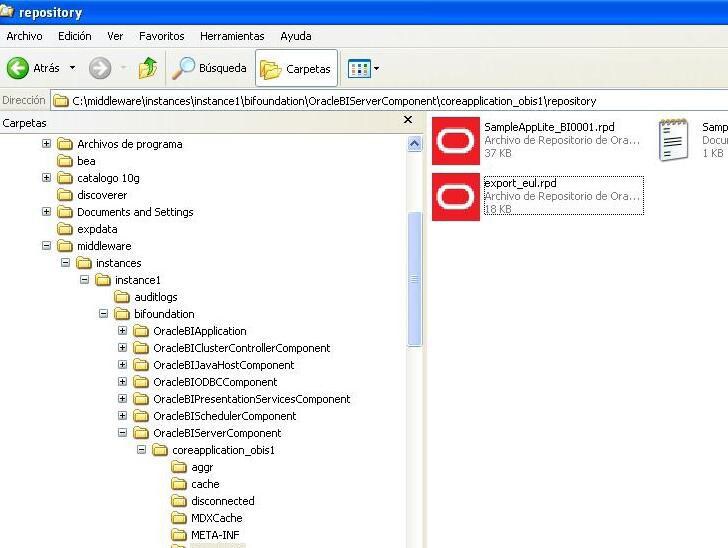Toggle the Carpetas folder pane button
This screenshot has width=728, height=548.
(296, 69)
